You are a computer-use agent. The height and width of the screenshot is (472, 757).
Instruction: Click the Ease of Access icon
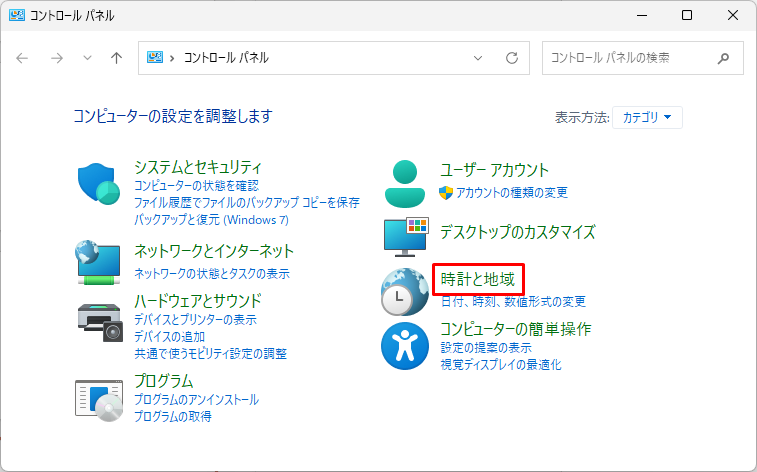405,345
